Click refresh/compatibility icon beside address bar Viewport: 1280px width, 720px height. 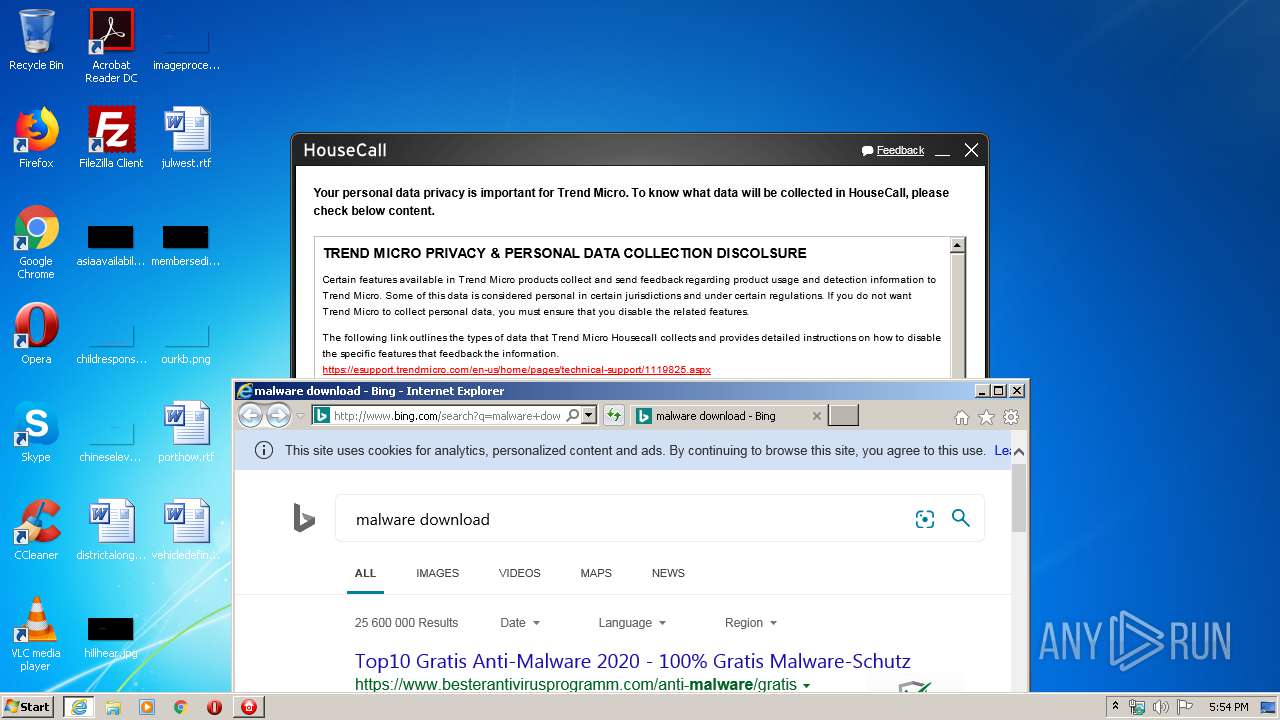pos(613,415)
